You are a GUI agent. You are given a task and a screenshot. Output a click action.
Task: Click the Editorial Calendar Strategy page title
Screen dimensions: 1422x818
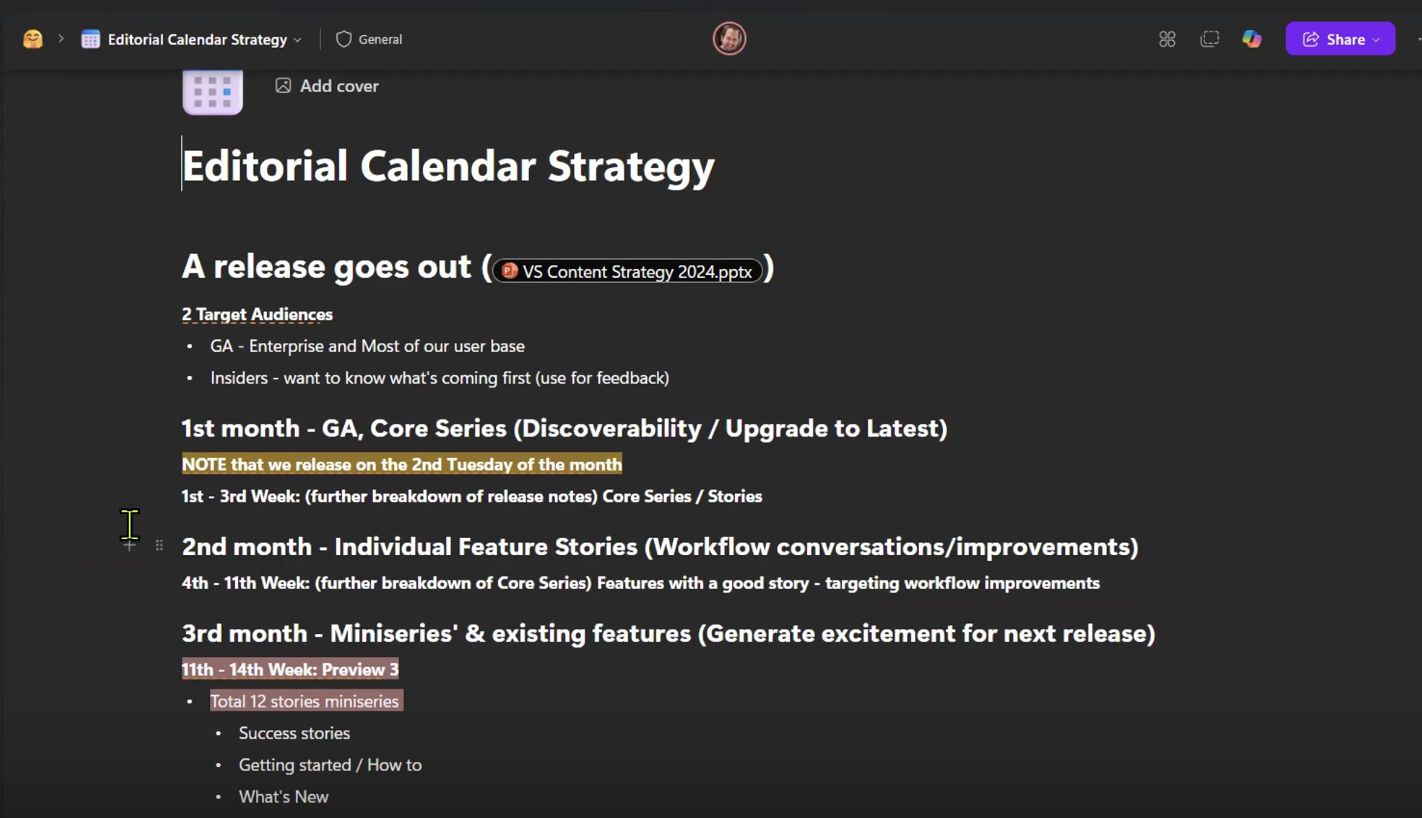click(448, 166)
